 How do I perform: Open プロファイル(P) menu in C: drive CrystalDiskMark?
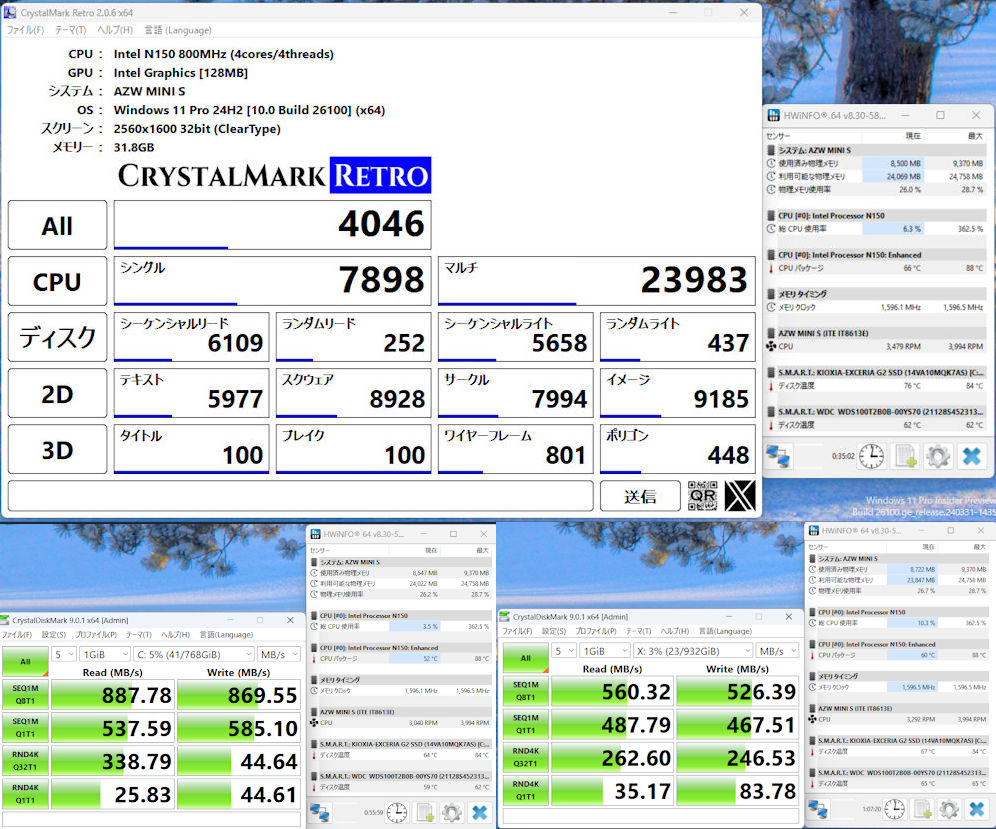point(96,635)
